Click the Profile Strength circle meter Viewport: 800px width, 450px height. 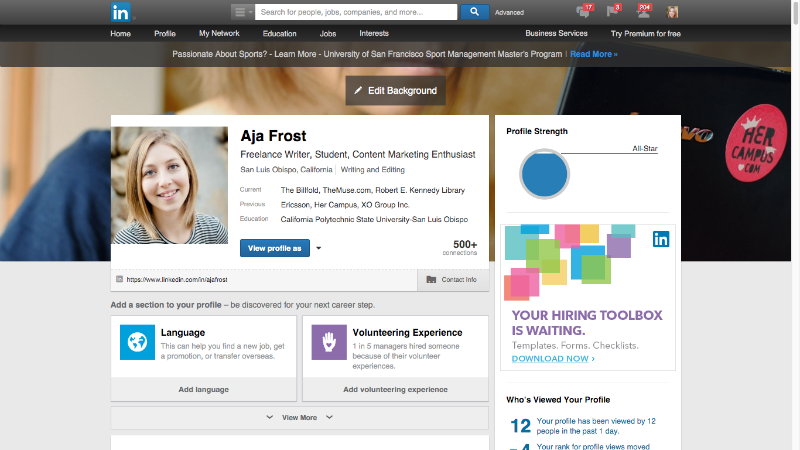tap(544, 174)
